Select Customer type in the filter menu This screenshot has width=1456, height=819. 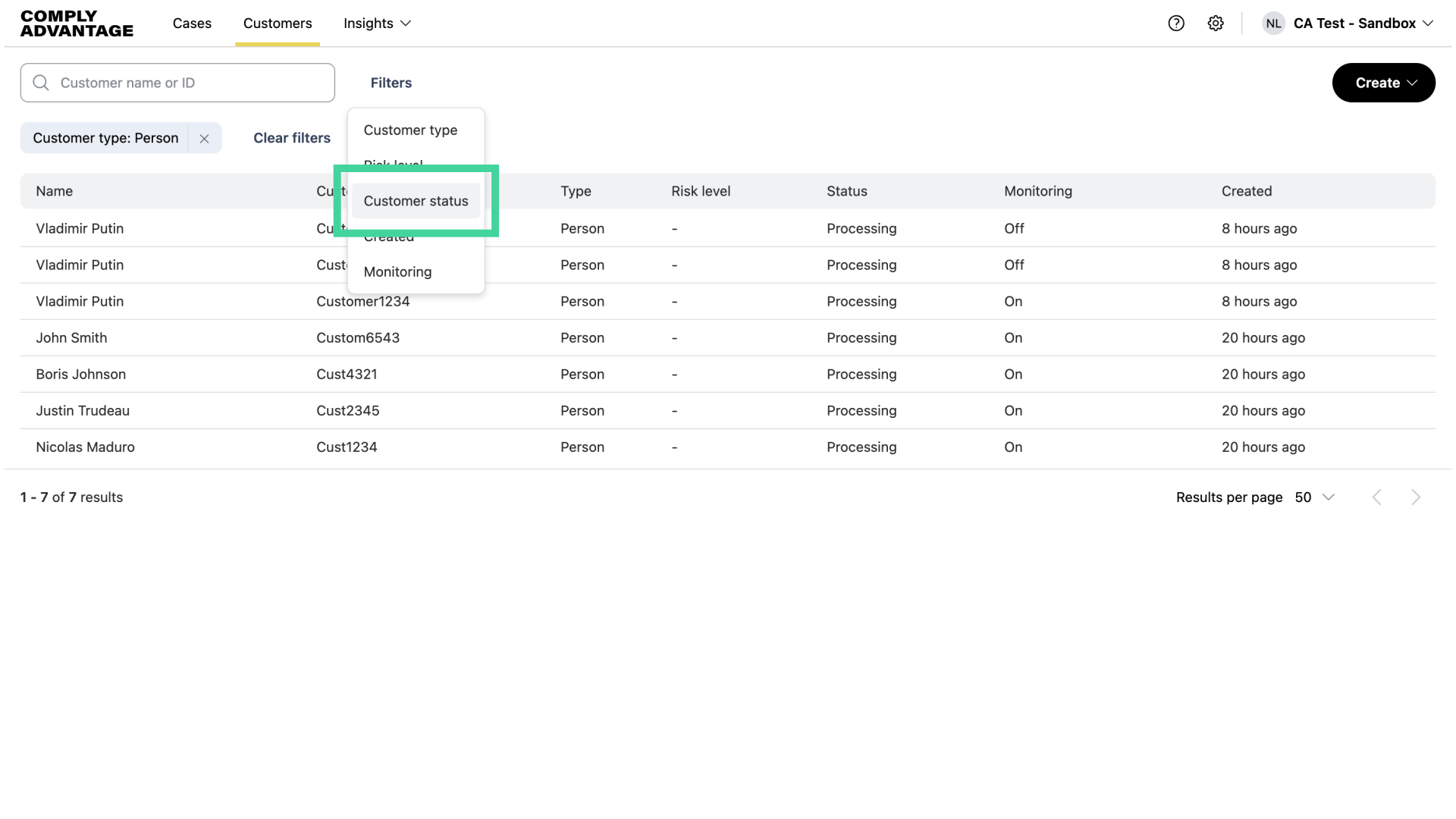click(x=410, y=130)
